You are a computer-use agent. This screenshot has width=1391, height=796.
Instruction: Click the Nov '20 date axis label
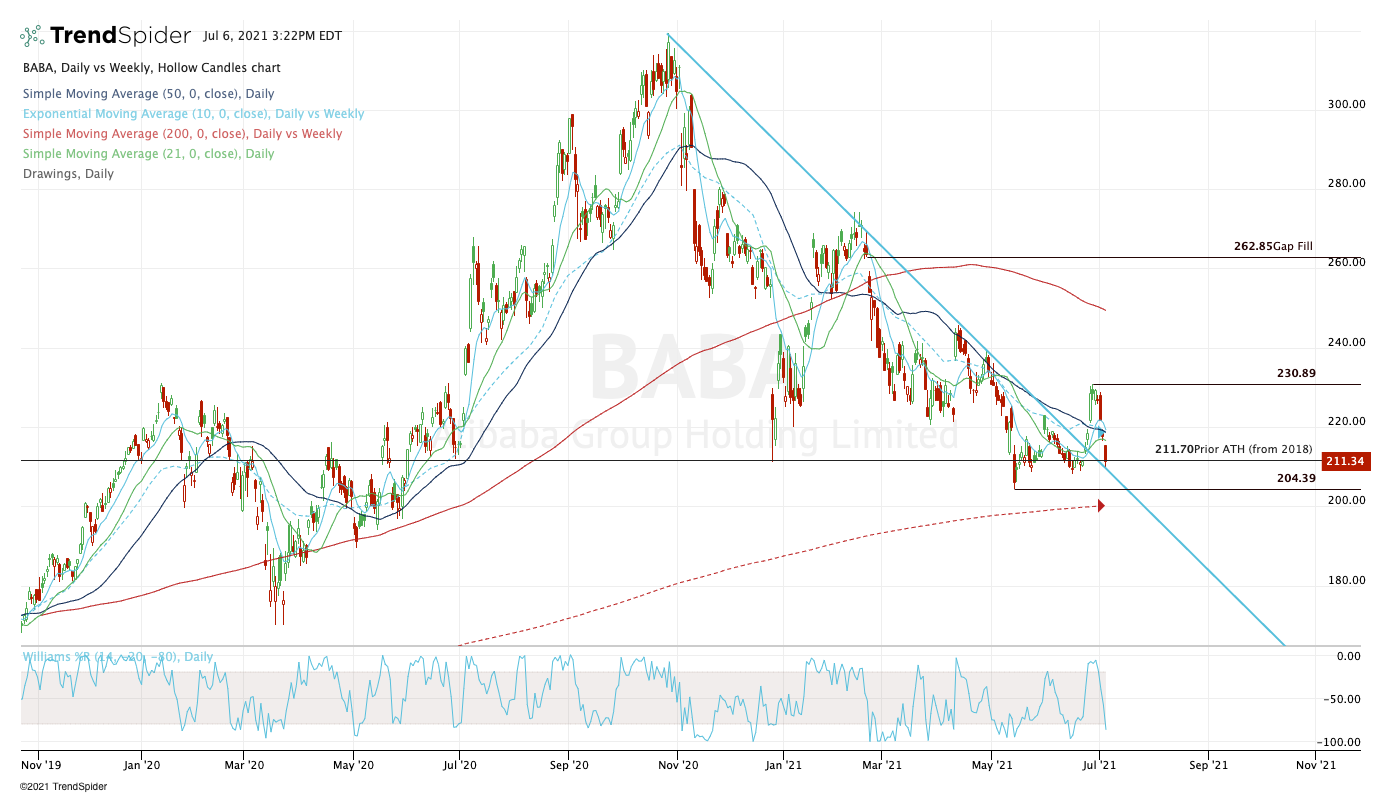(x=677, y=764)
